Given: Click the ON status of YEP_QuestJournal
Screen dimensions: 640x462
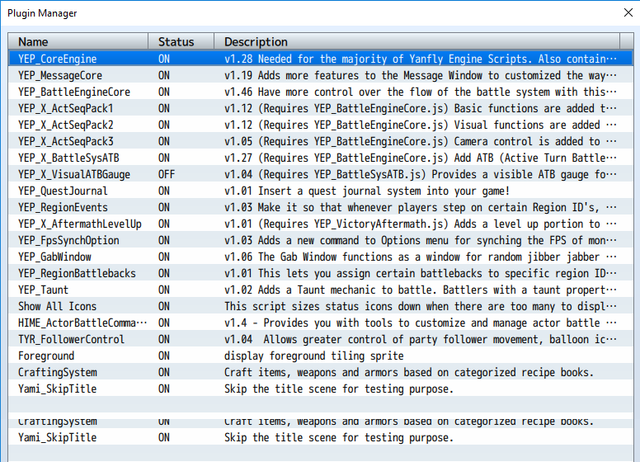Looking at the screenshot, I should tap(164, 191).
